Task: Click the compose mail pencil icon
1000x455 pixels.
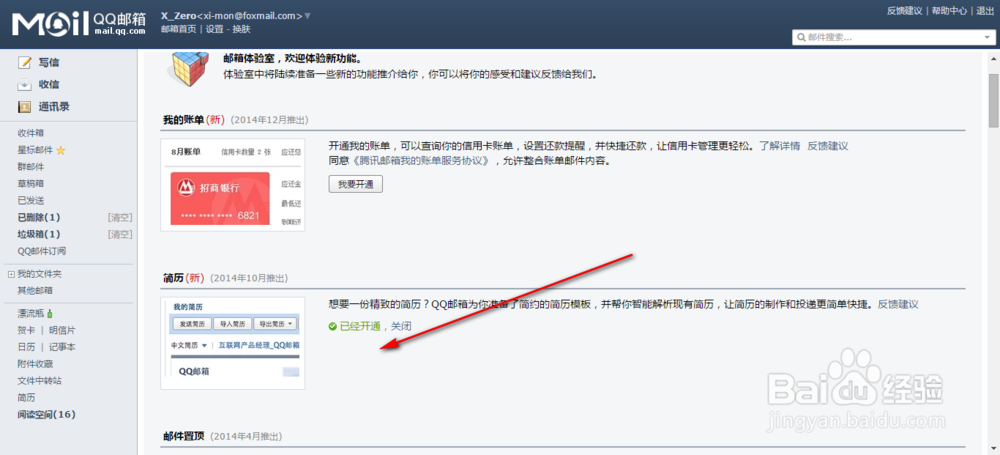Action: pos(24,63)
